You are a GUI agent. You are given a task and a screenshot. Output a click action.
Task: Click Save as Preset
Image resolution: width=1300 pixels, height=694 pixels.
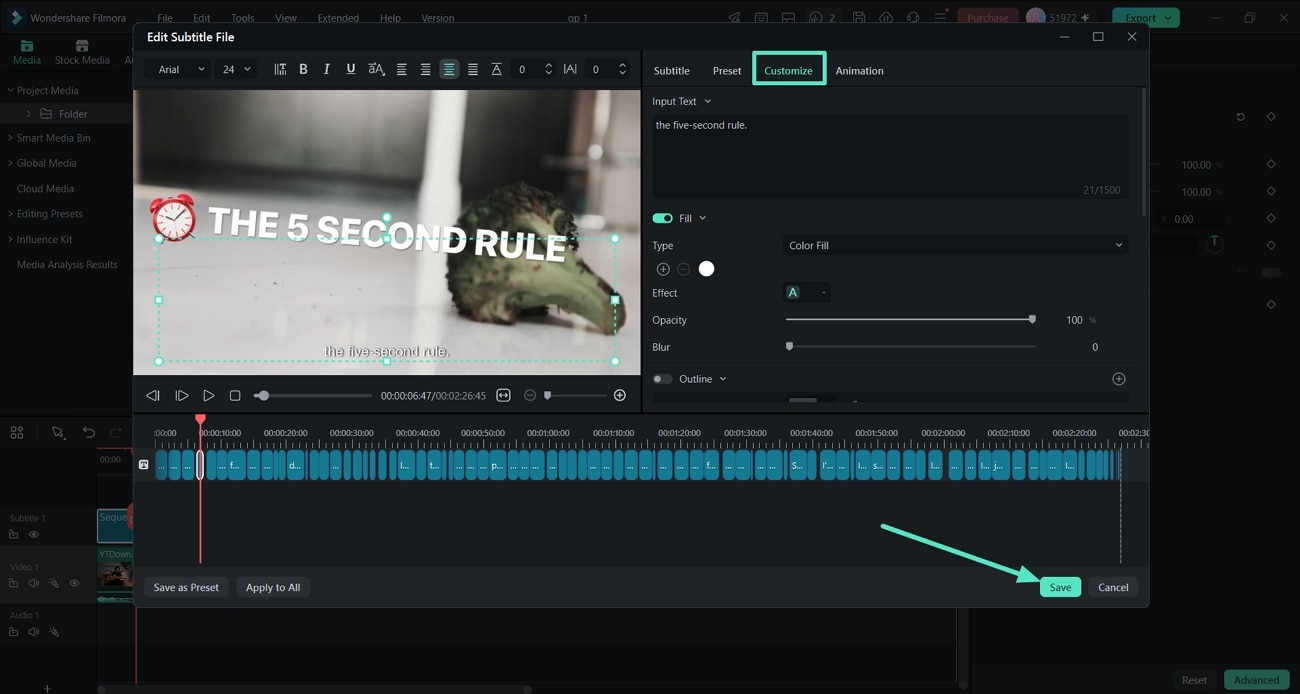[x=186, y=587]
